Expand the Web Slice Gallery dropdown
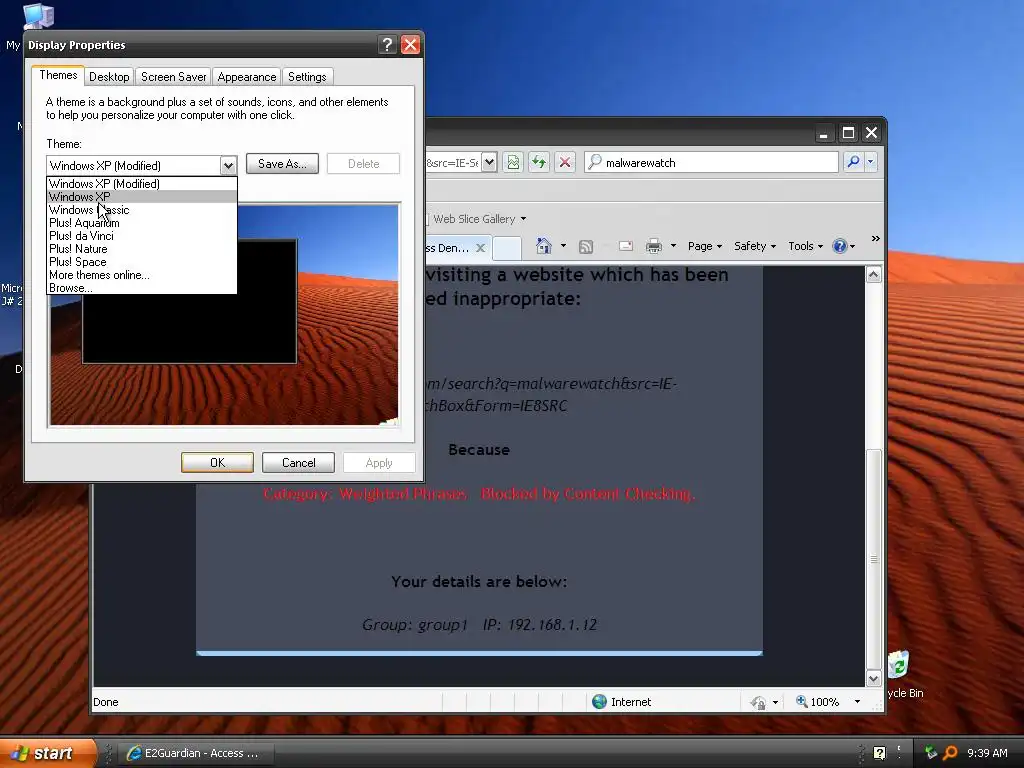The image size is (1024, 768). tap(523, 219)
